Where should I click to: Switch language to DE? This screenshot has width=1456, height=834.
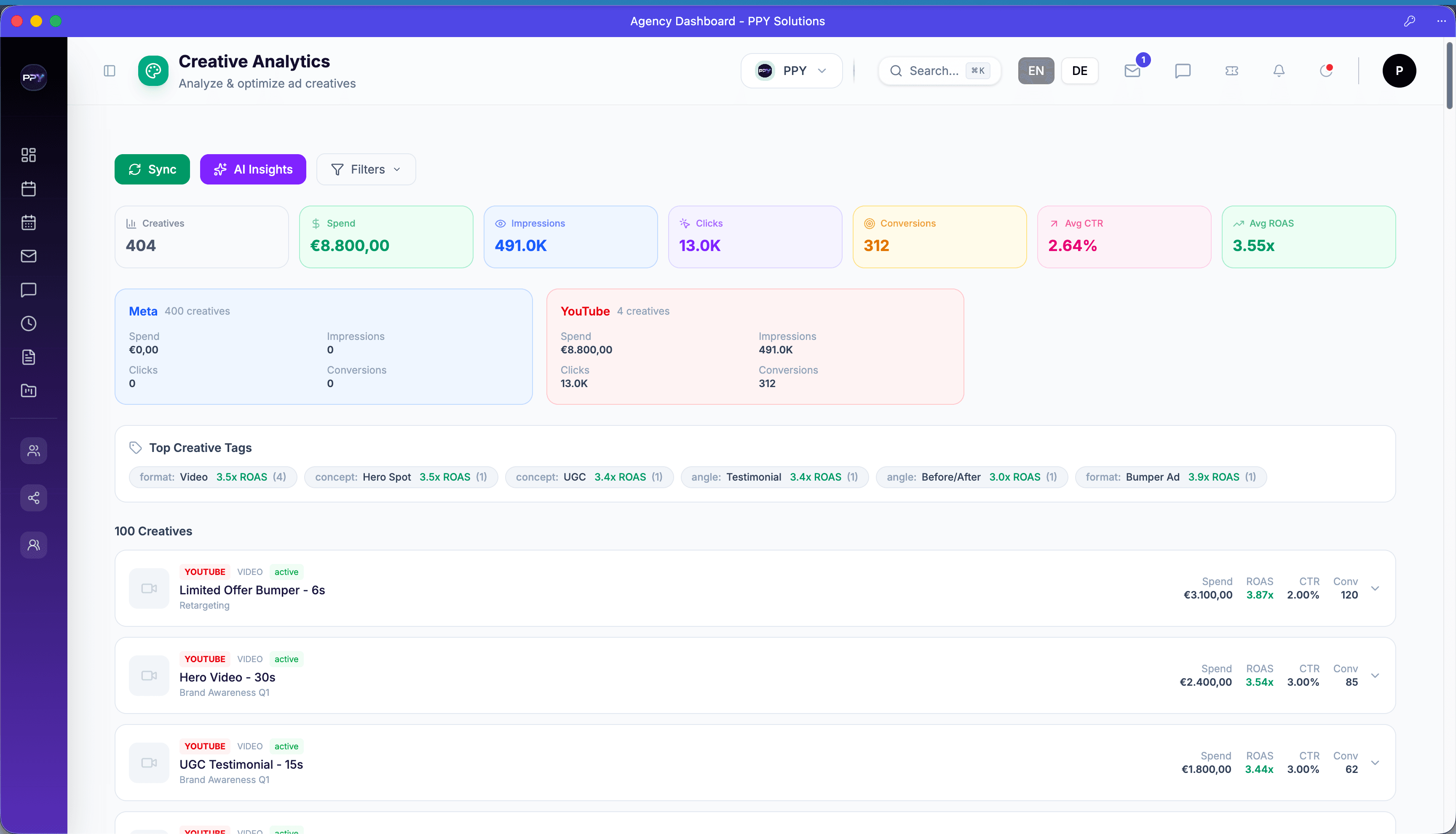click(1080, 70)
